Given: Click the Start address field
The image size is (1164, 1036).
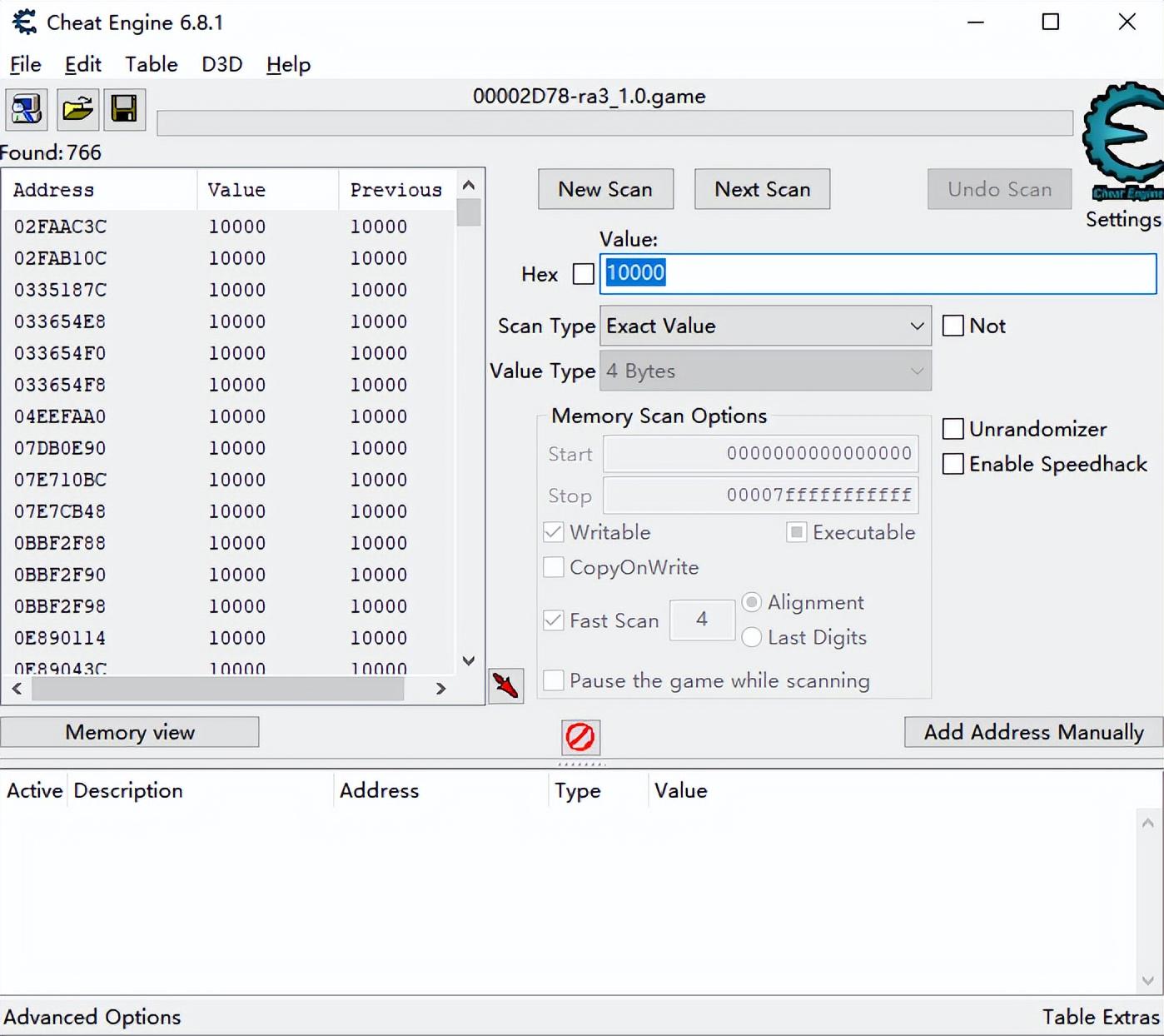Looking at the screenshot, I should coord(761,454).
